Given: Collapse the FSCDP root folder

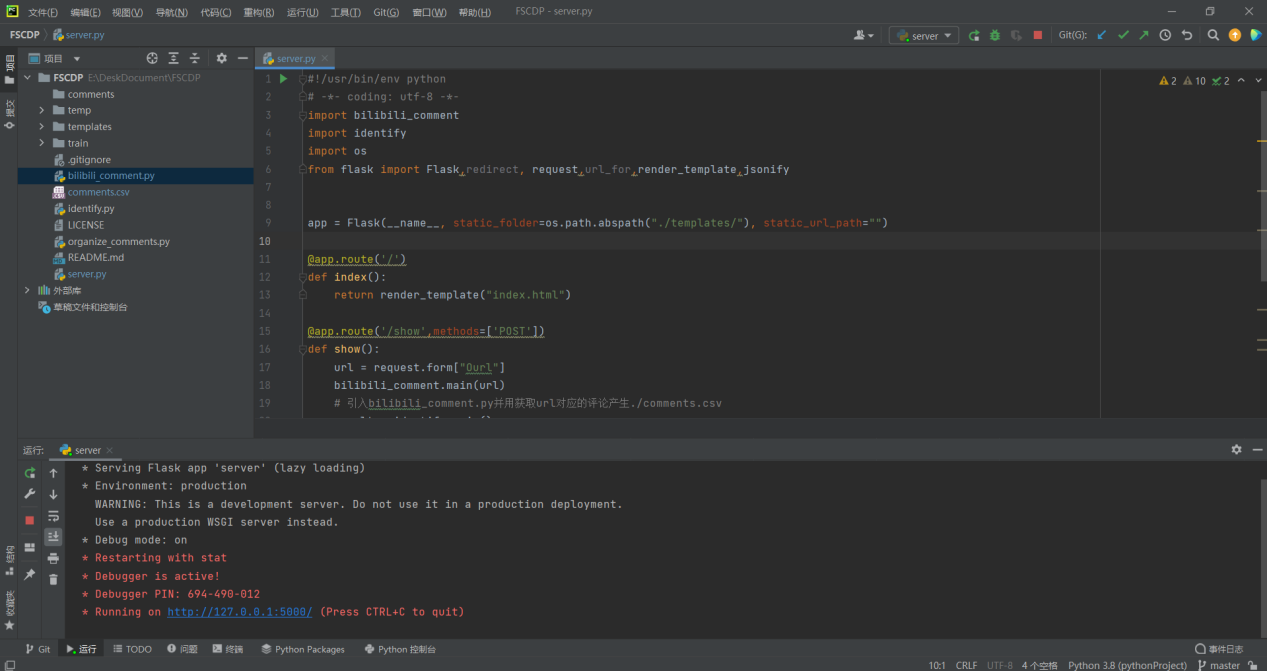Looking at the screenshot, I should (28, 77).
